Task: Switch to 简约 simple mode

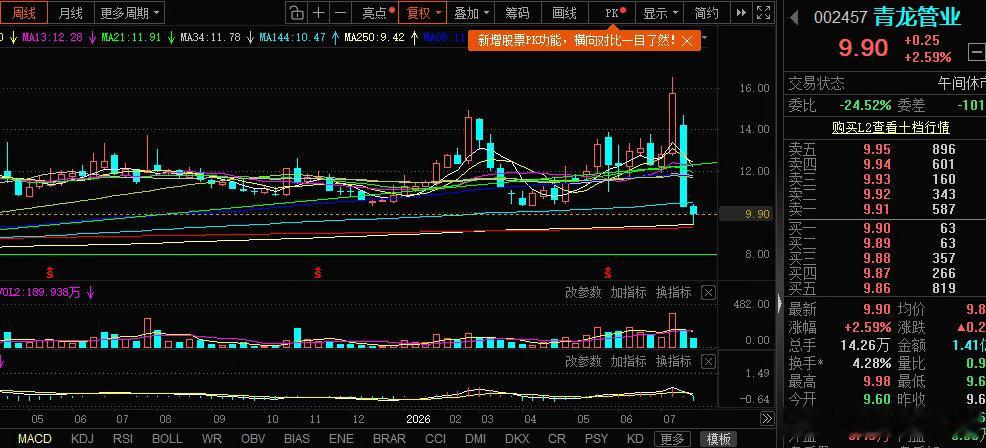Action: click(x=707, y=13)
